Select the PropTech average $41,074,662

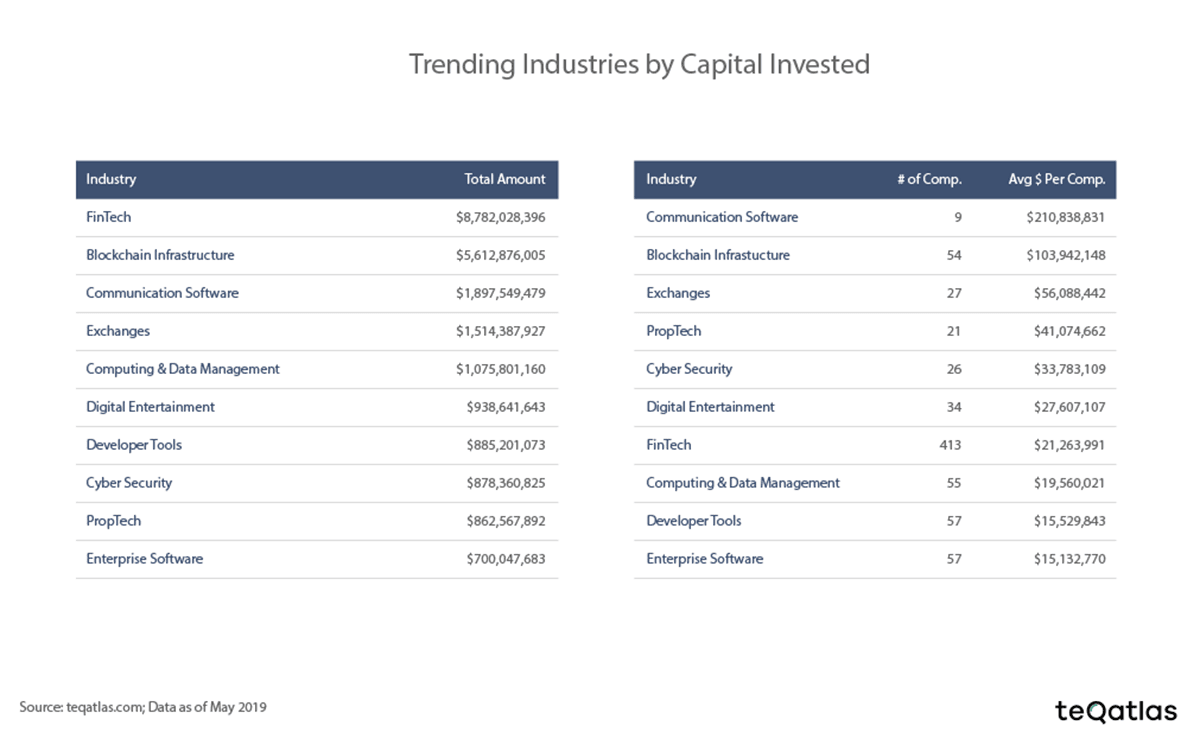click(x=1069, y=331)
